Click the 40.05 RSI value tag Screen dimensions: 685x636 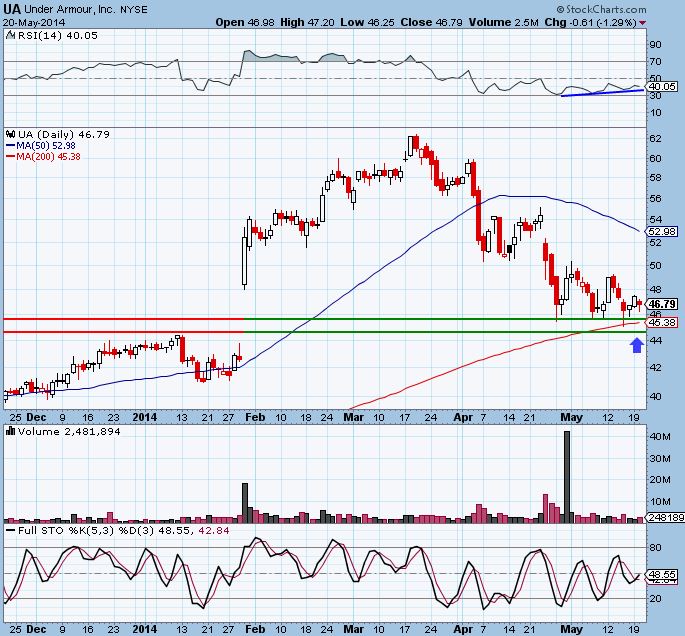point(663,86)
